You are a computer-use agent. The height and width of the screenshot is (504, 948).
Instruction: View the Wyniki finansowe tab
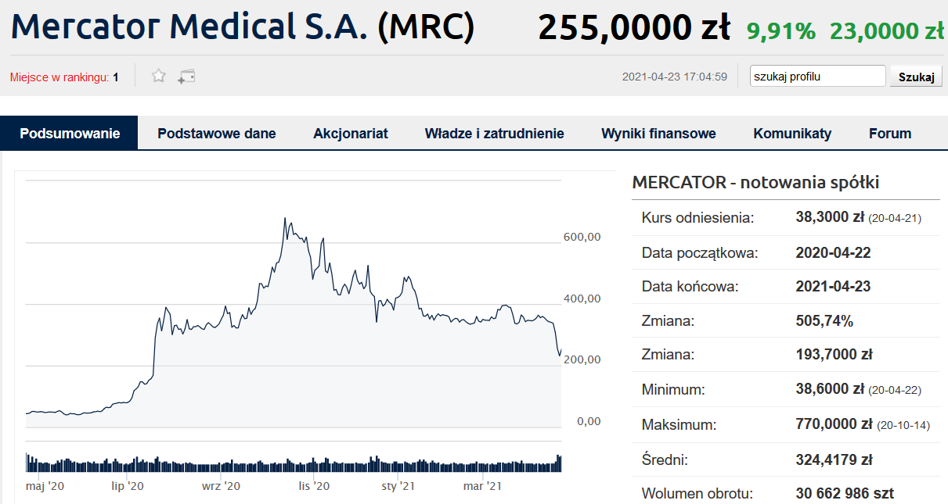pos(658,134)
